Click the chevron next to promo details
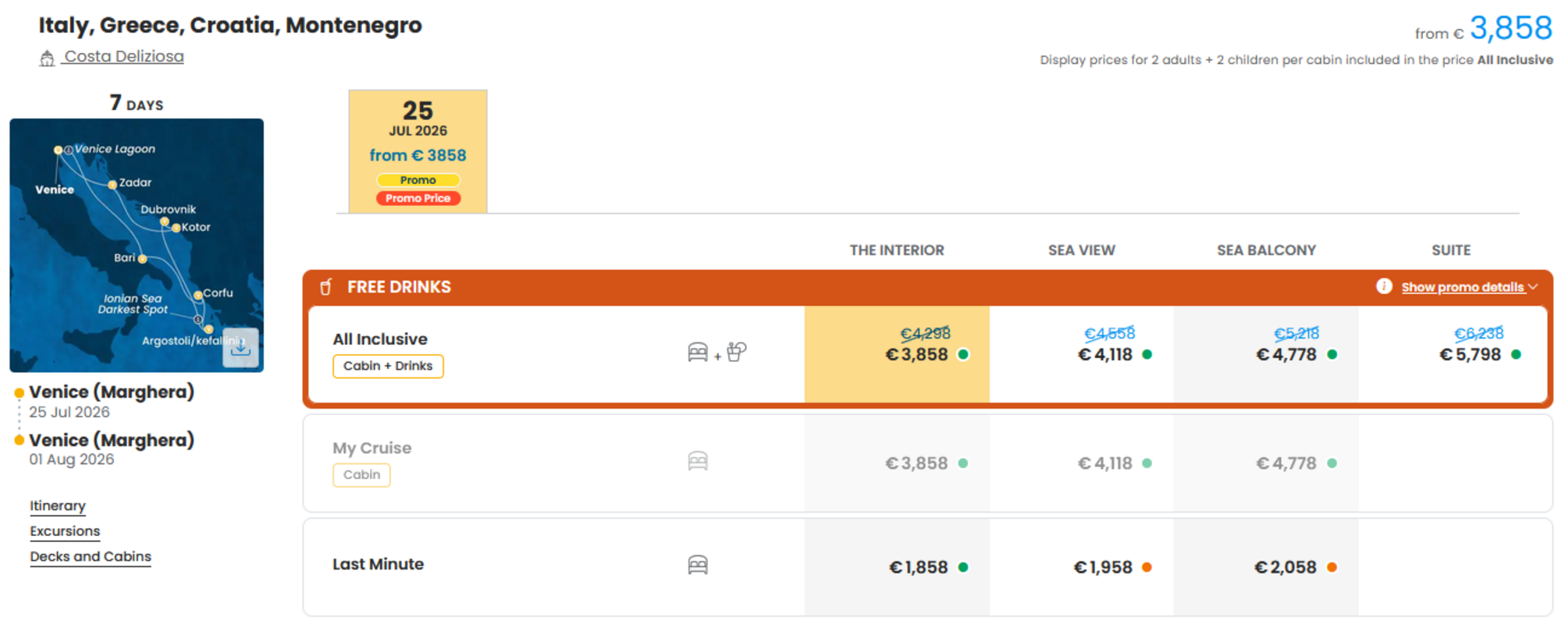The image size is (1568, 624). coord(1533,287)
